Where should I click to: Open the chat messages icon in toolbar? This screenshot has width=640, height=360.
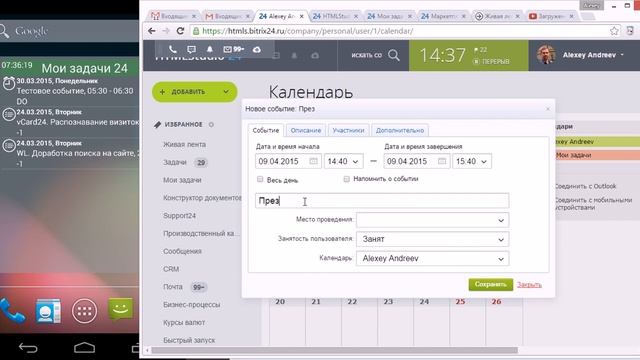(191, 49)
